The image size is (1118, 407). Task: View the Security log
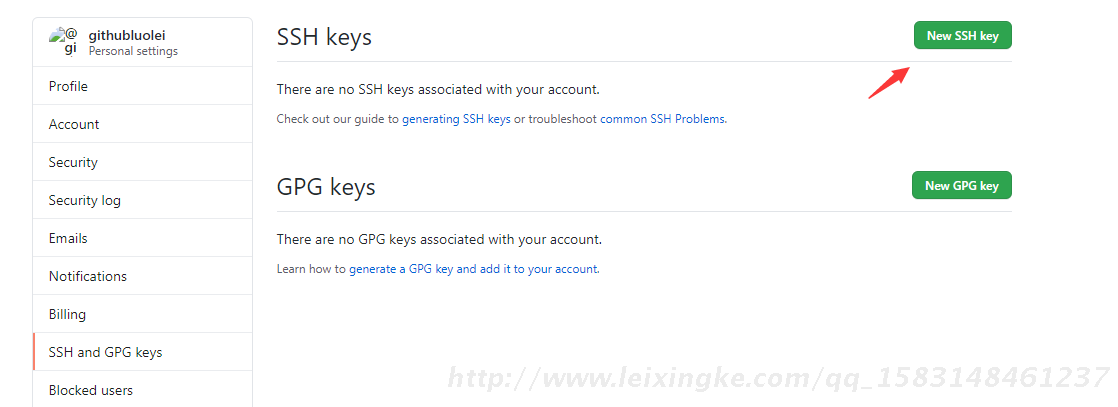[85, 200]
